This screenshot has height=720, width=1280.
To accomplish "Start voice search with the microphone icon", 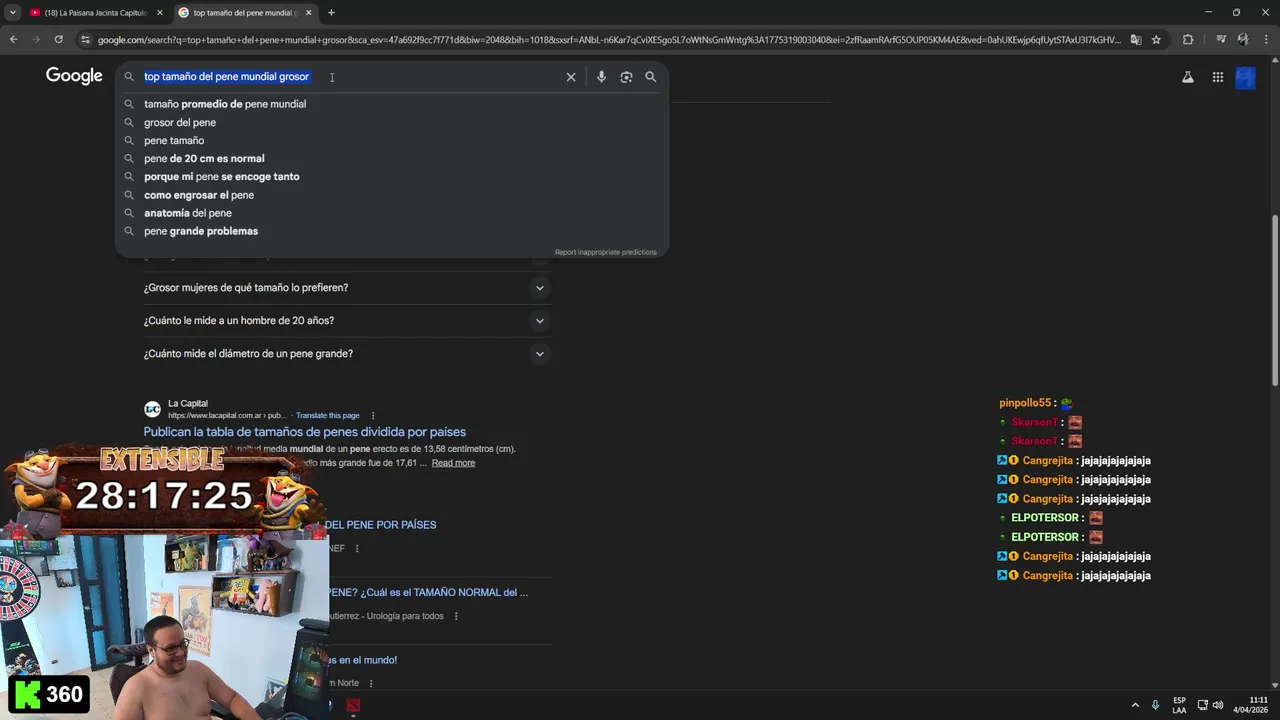I will (x=601, y=77).
